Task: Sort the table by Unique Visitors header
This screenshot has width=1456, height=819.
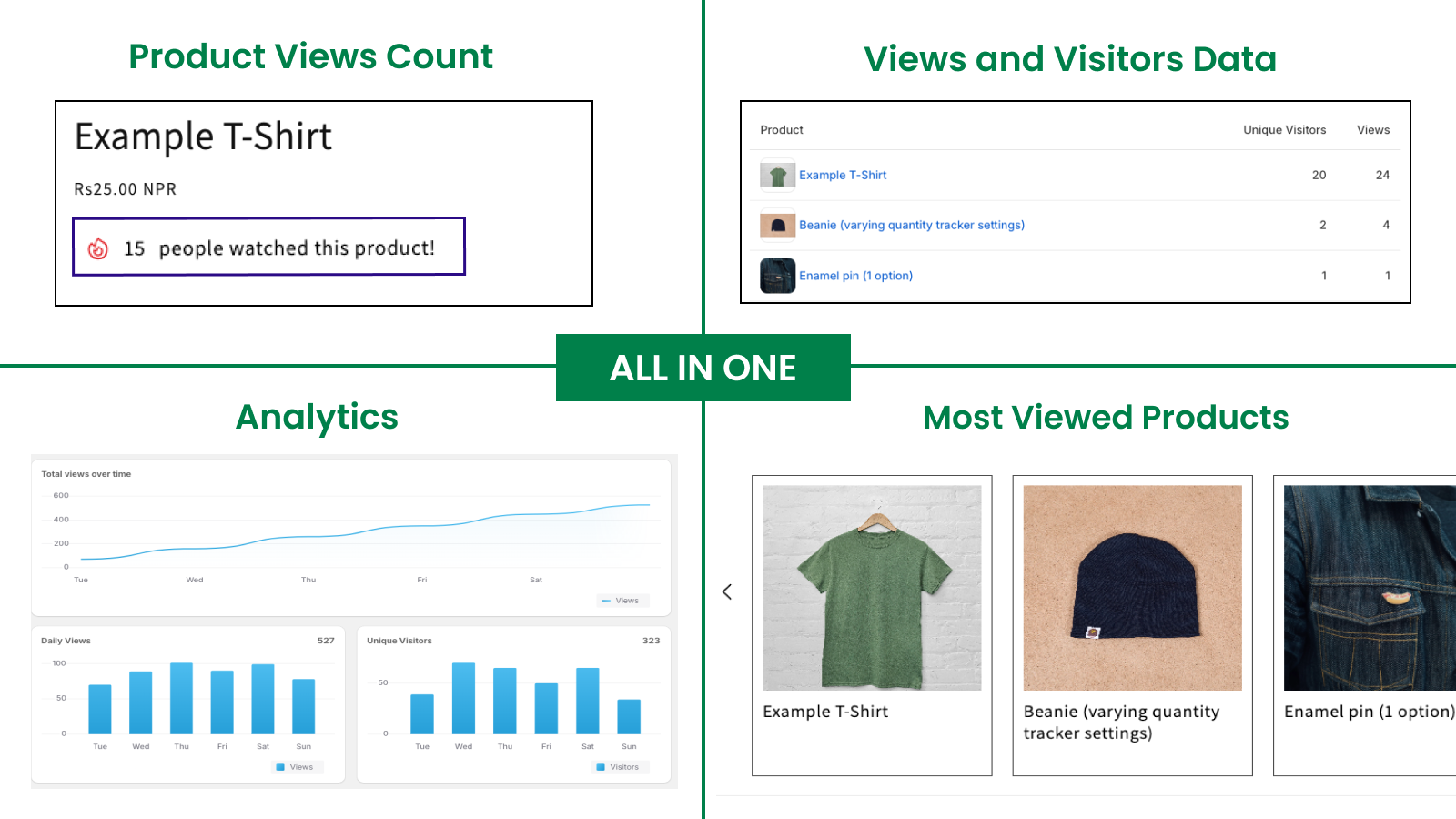Action: coord(1283,129)
